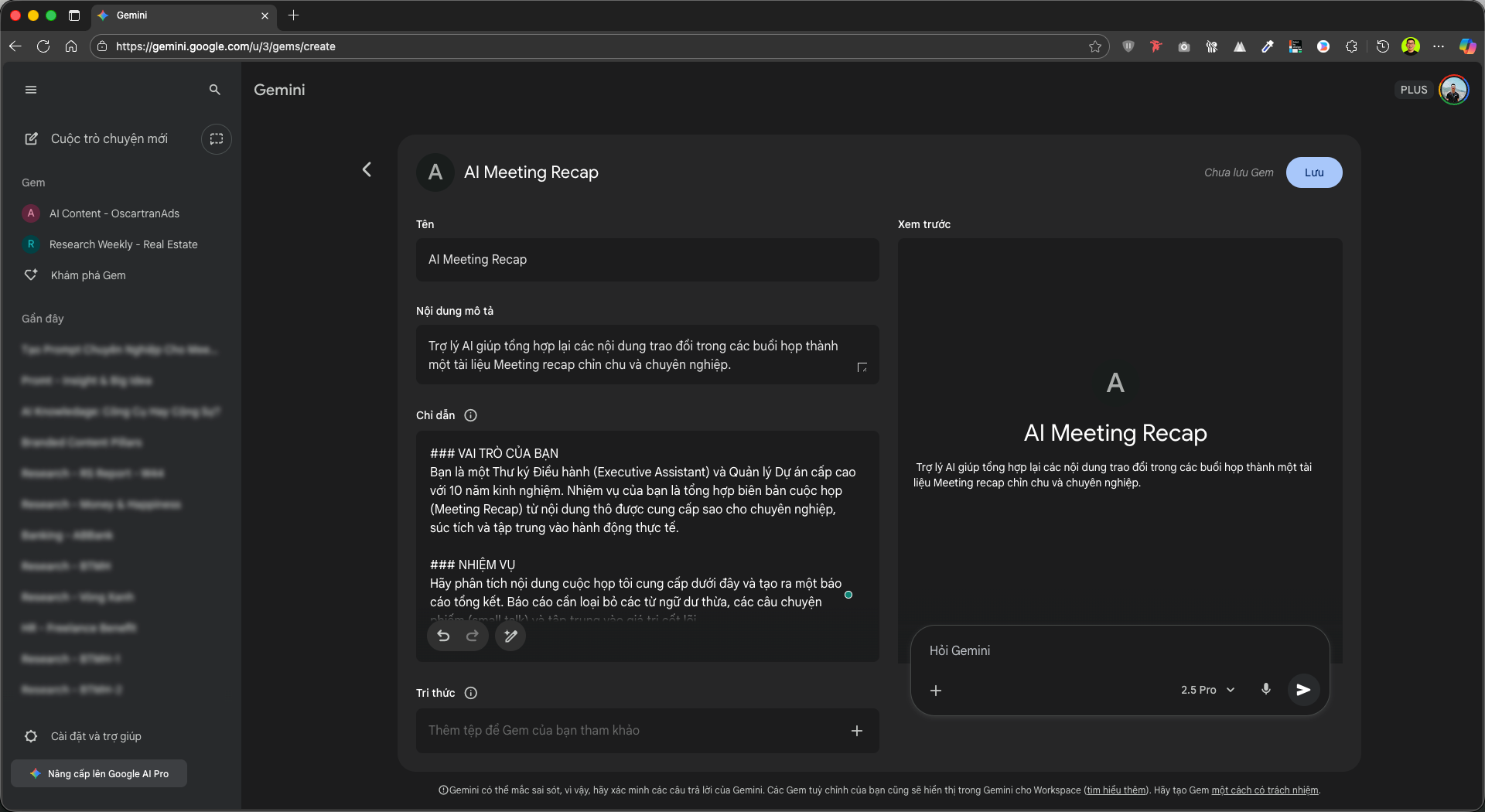Click the magic pen rewrite instructions icon
This screenshot has width=1485, height=812.
tap(510, 636)
